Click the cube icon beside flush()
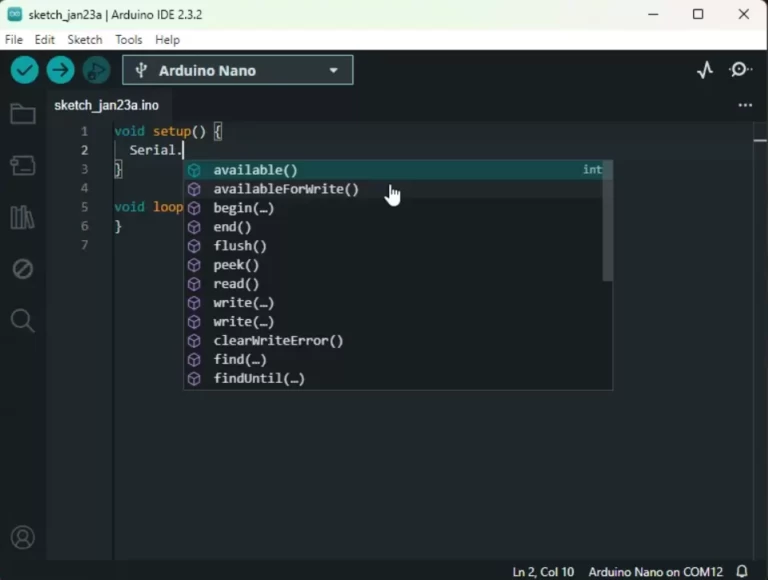The image size is (768, 580). tap(194, 246)
